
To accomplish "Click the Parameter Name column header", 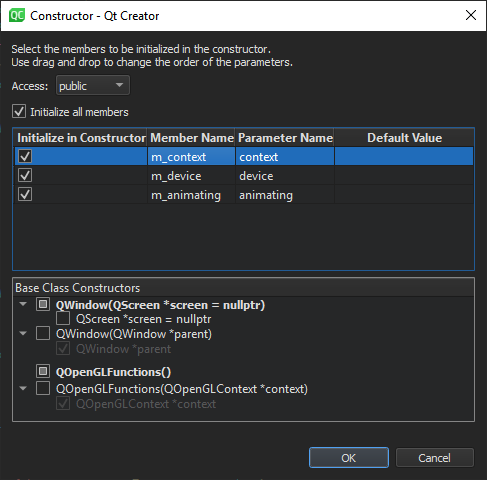I will click(285, 138).
